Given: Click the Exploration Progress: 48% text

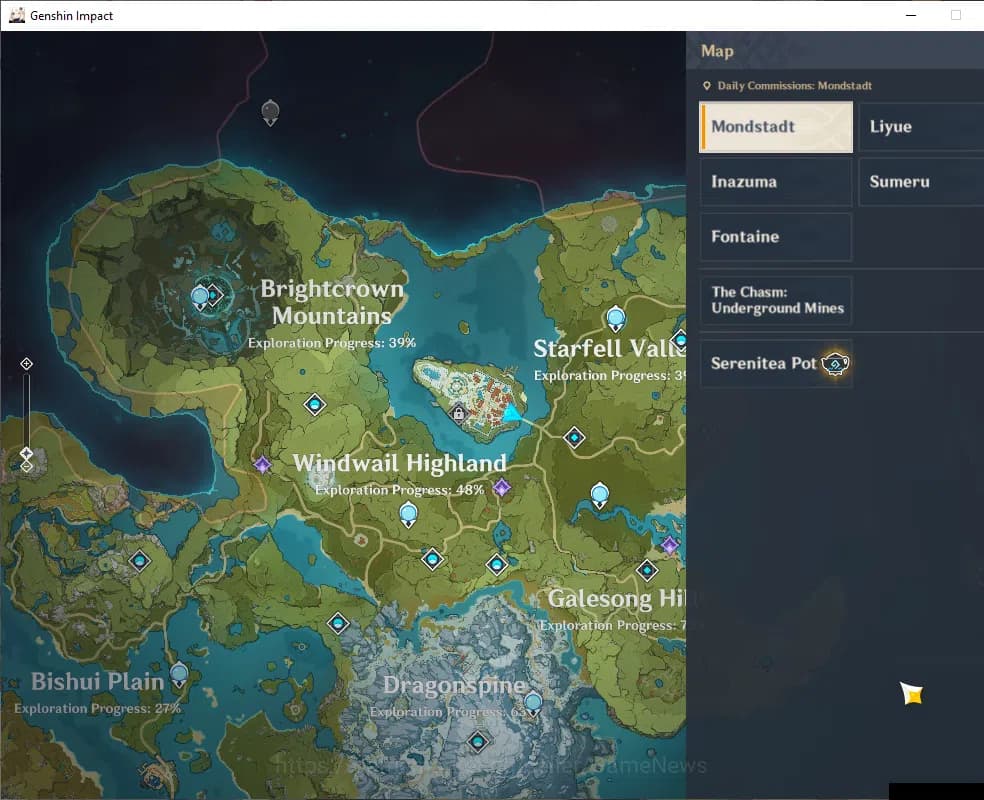Looking at the screenshot, I should (x=399, y=490).
